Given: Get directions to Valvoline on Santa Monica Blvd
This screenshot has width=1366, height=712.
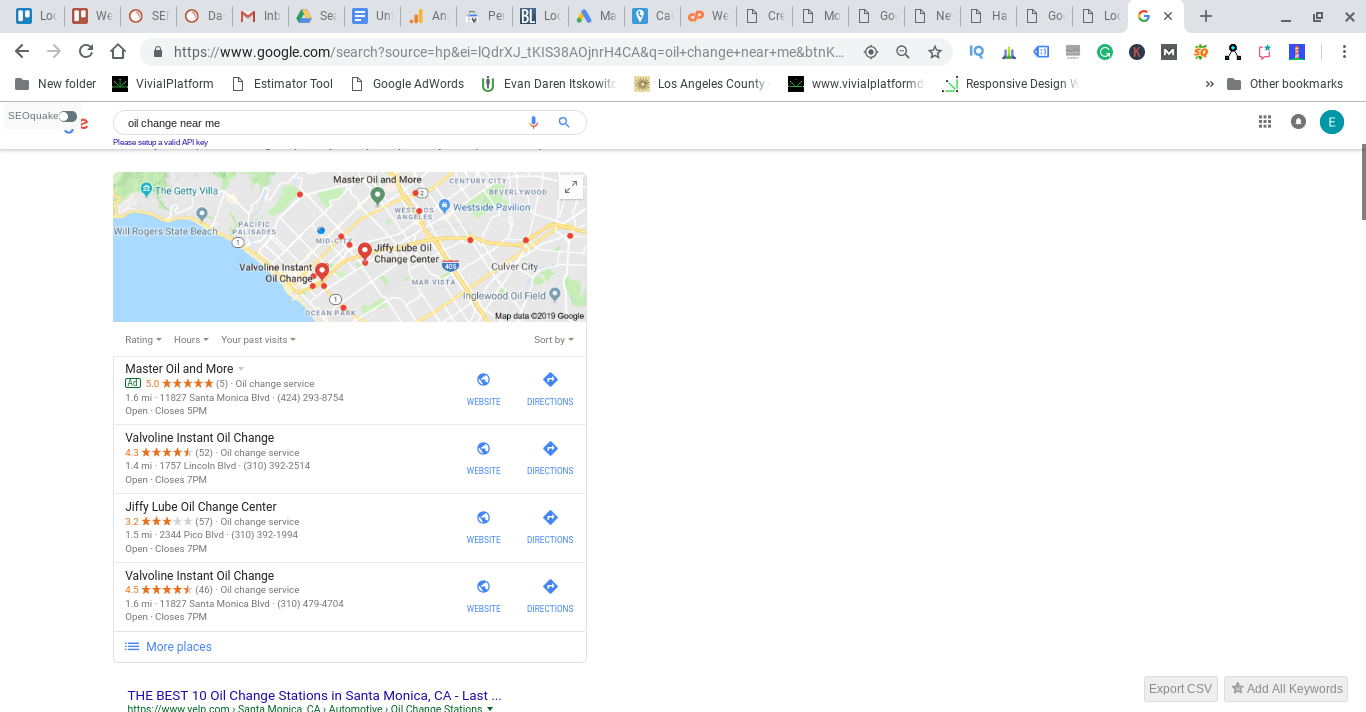Looking at the screenshot, I should (550, 596).
